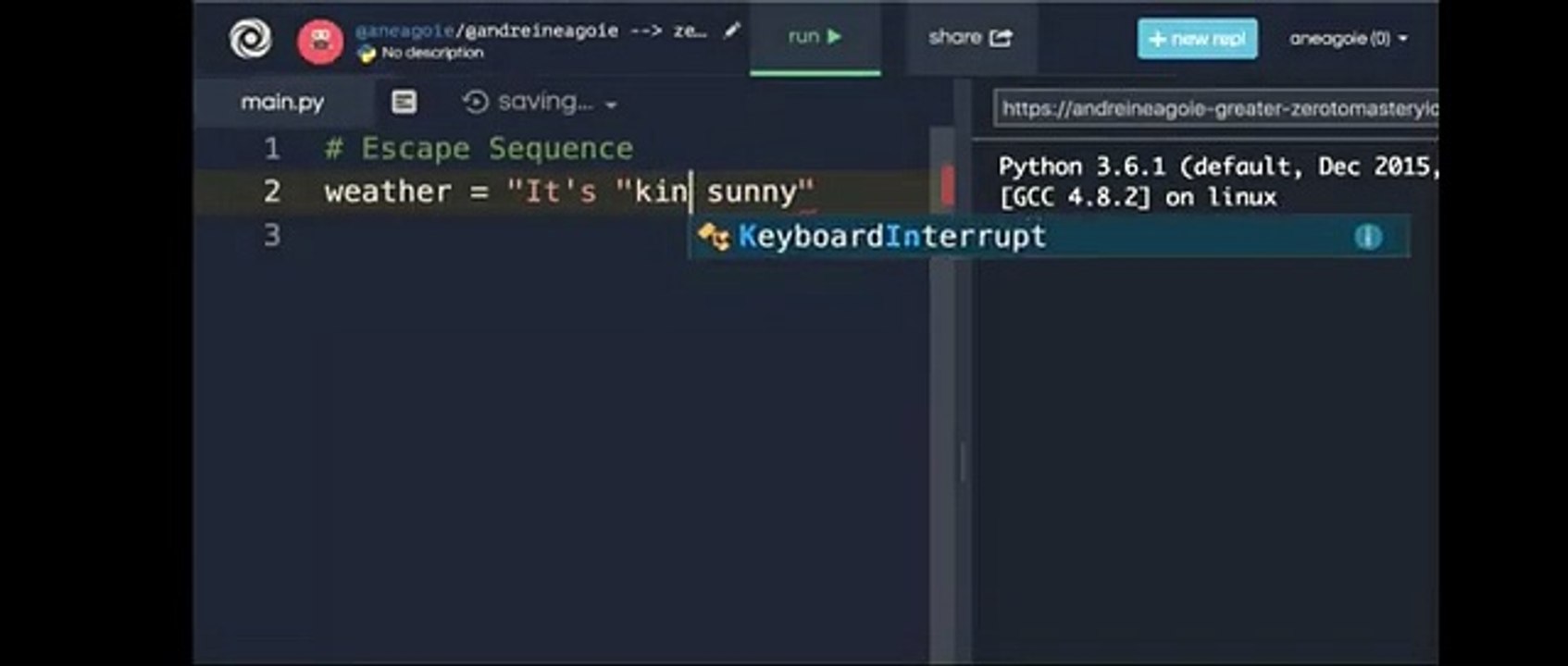Open the file layout icon beside main.py
Screen dimensions: 1568x666
(404, 102)
